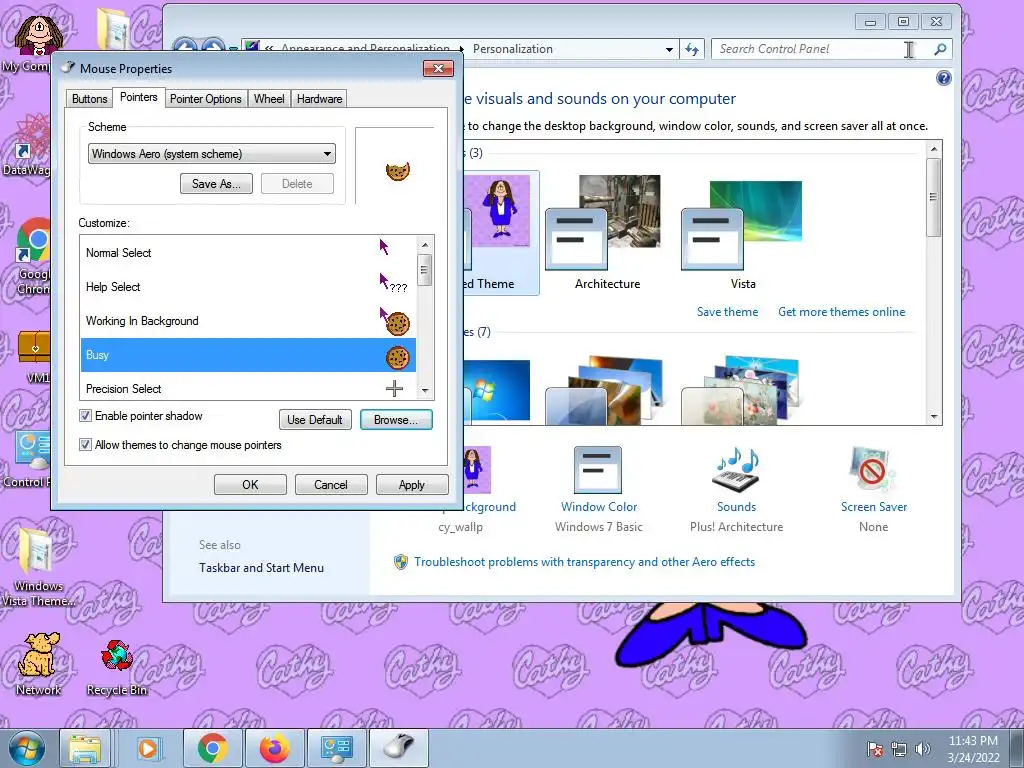This screenshot has width=1024, height=768.
Task: Open the Scheme dropdown list
Action: (212, 153)
